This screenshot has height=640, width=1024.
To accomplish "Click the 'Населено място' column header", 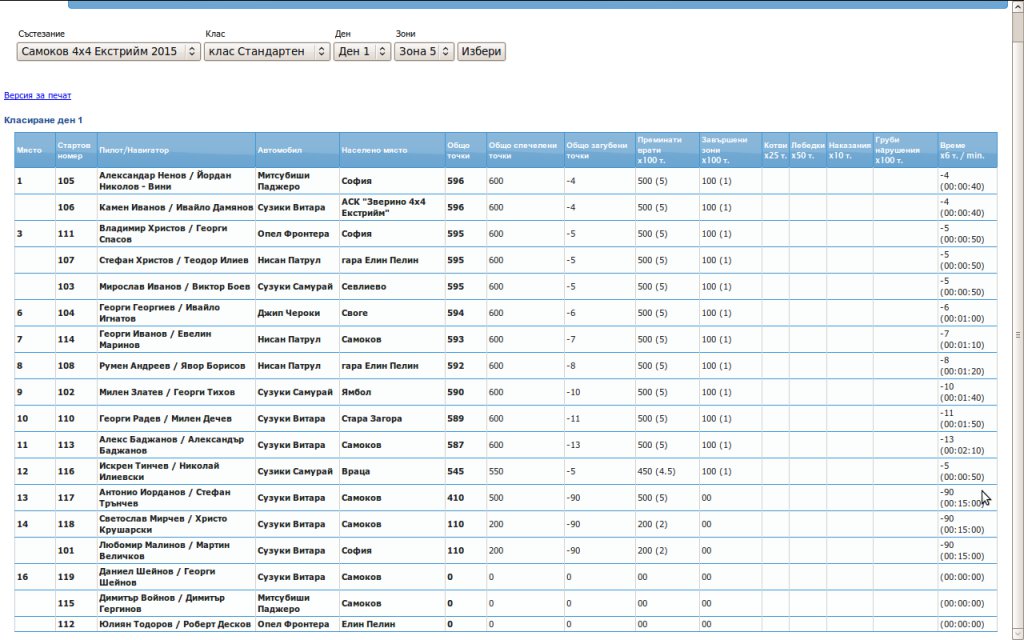I will pyautogui.click(x=374, y=150).
